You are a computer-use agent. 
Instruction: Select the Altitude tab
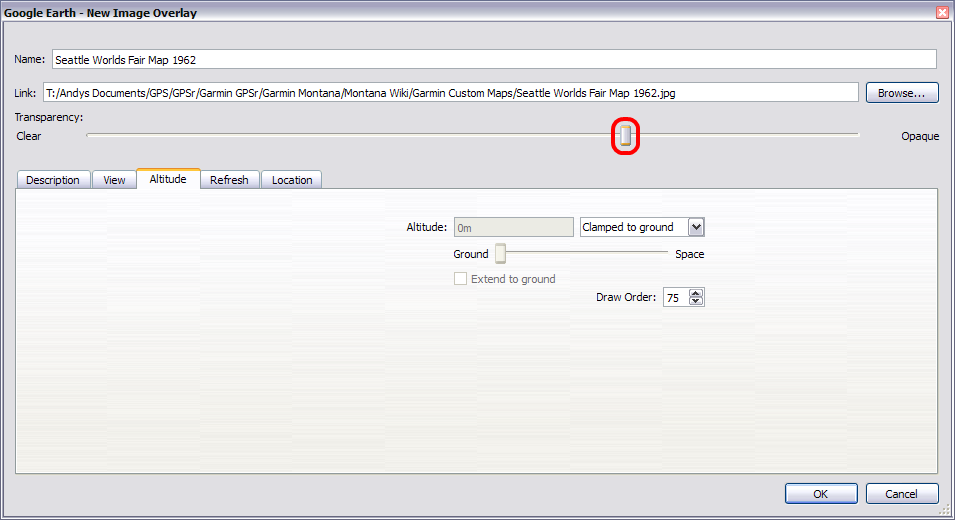point(168,178)
